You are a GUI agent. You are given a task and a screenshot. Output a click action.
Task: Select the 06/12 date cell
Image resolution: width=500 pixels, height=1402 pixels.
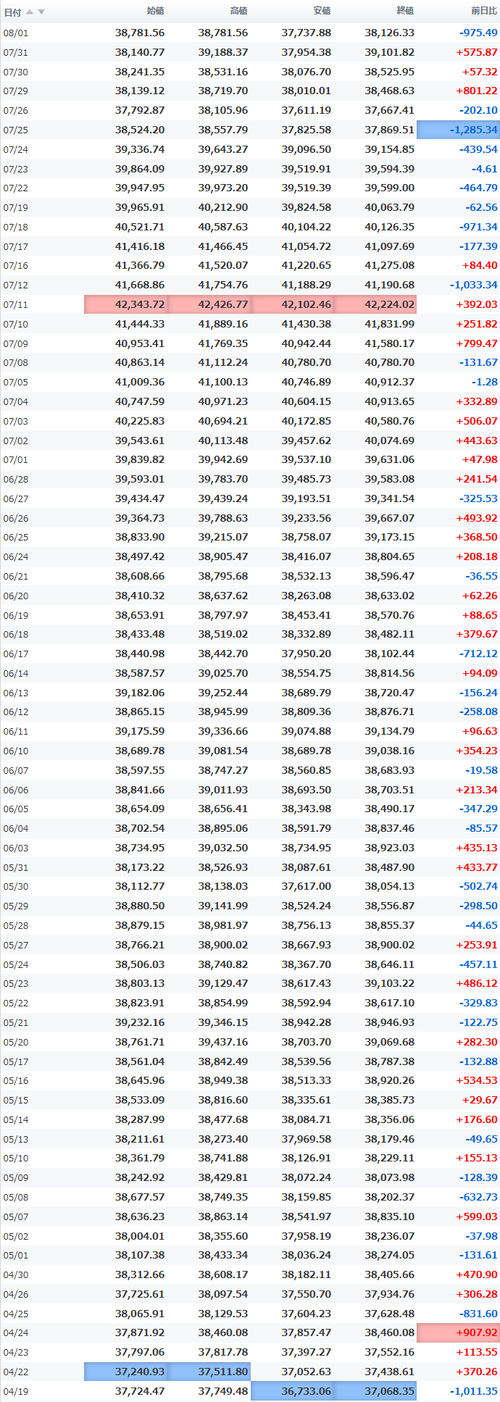[15, 714]
